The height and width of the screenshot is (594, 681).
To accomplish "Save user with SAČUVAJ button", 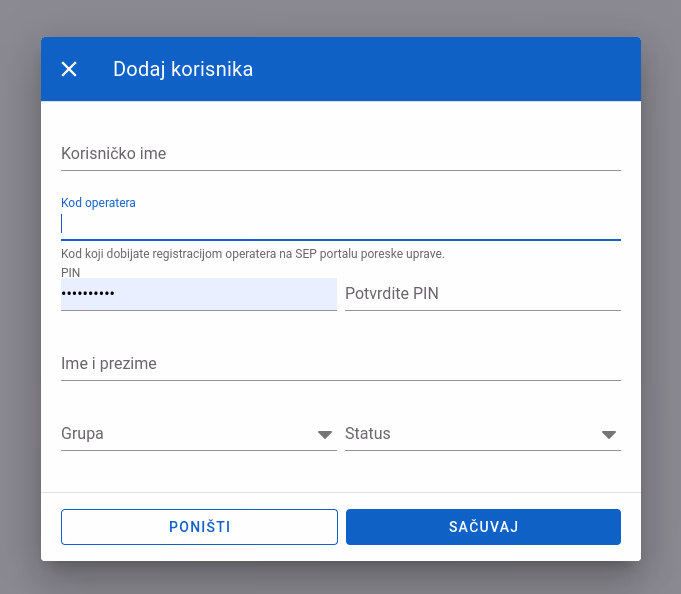I will pyautogui.click(x=483, y=527).
